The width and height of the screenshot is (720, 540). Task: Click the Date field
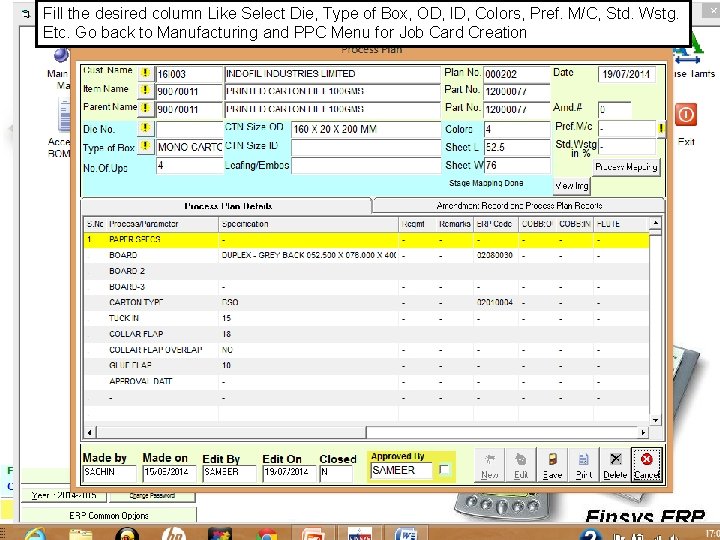click(626, 74)
